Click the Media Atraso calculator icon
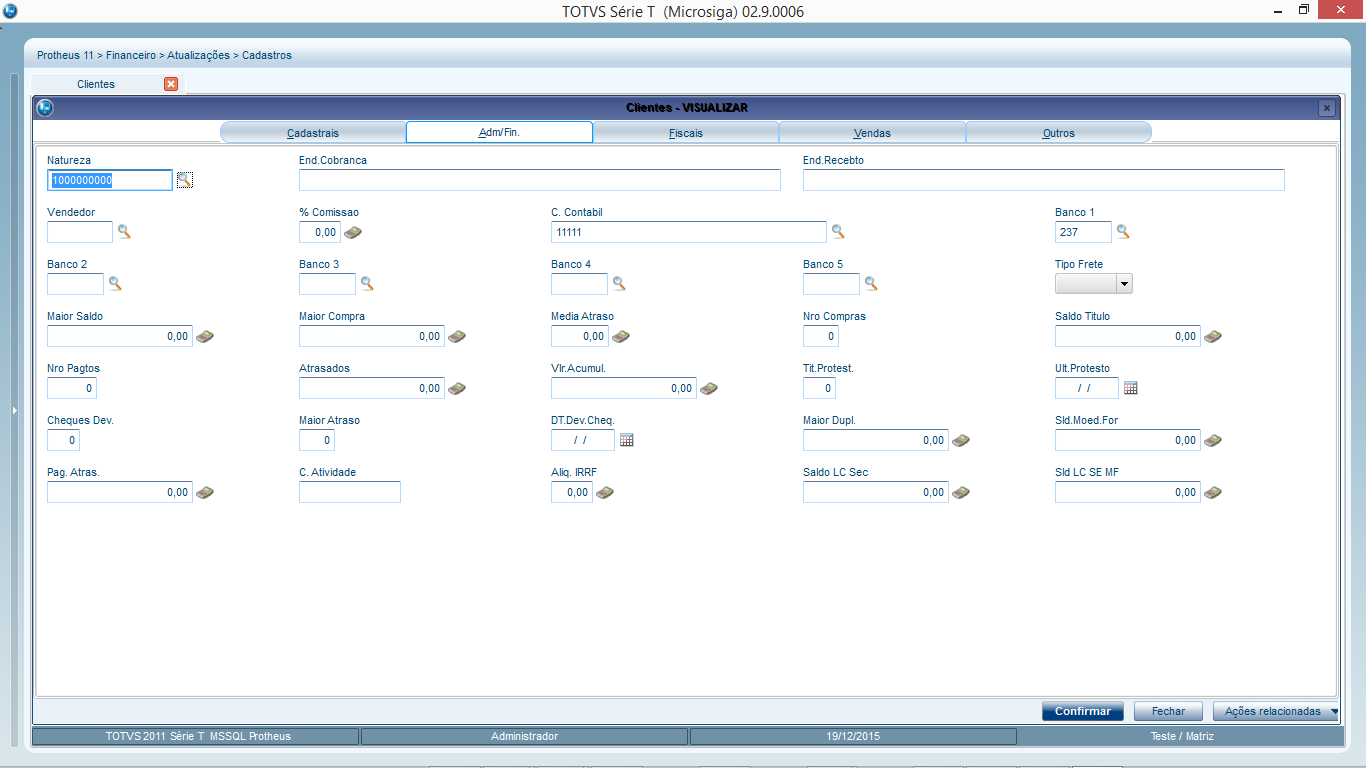This screenshot has height=768, width=1366. (621, 336)
